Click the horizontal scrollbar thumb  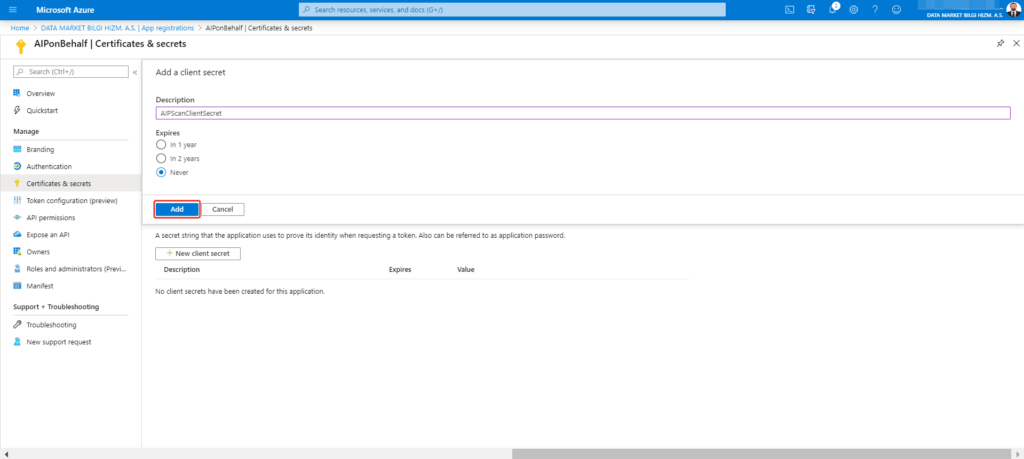761,454
